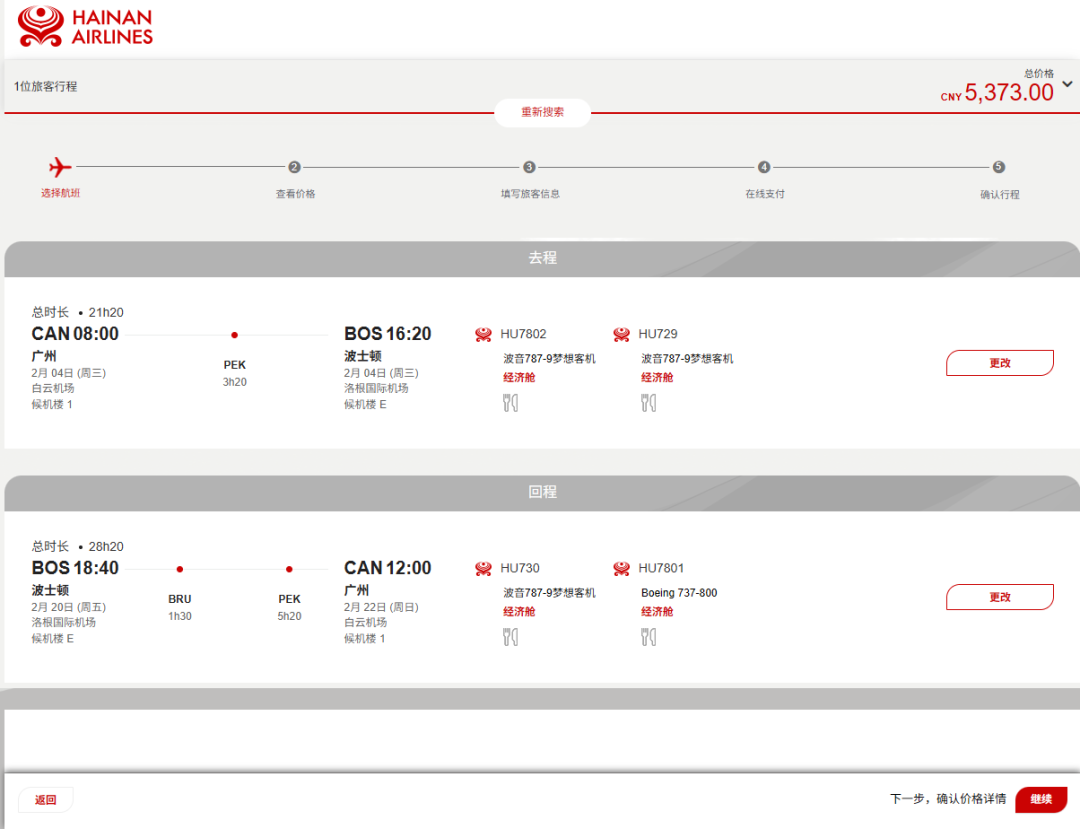This screenshot has width=1080, height=829.
Task: Click the 继续 continue button
Action: (x=1040, y=799)
